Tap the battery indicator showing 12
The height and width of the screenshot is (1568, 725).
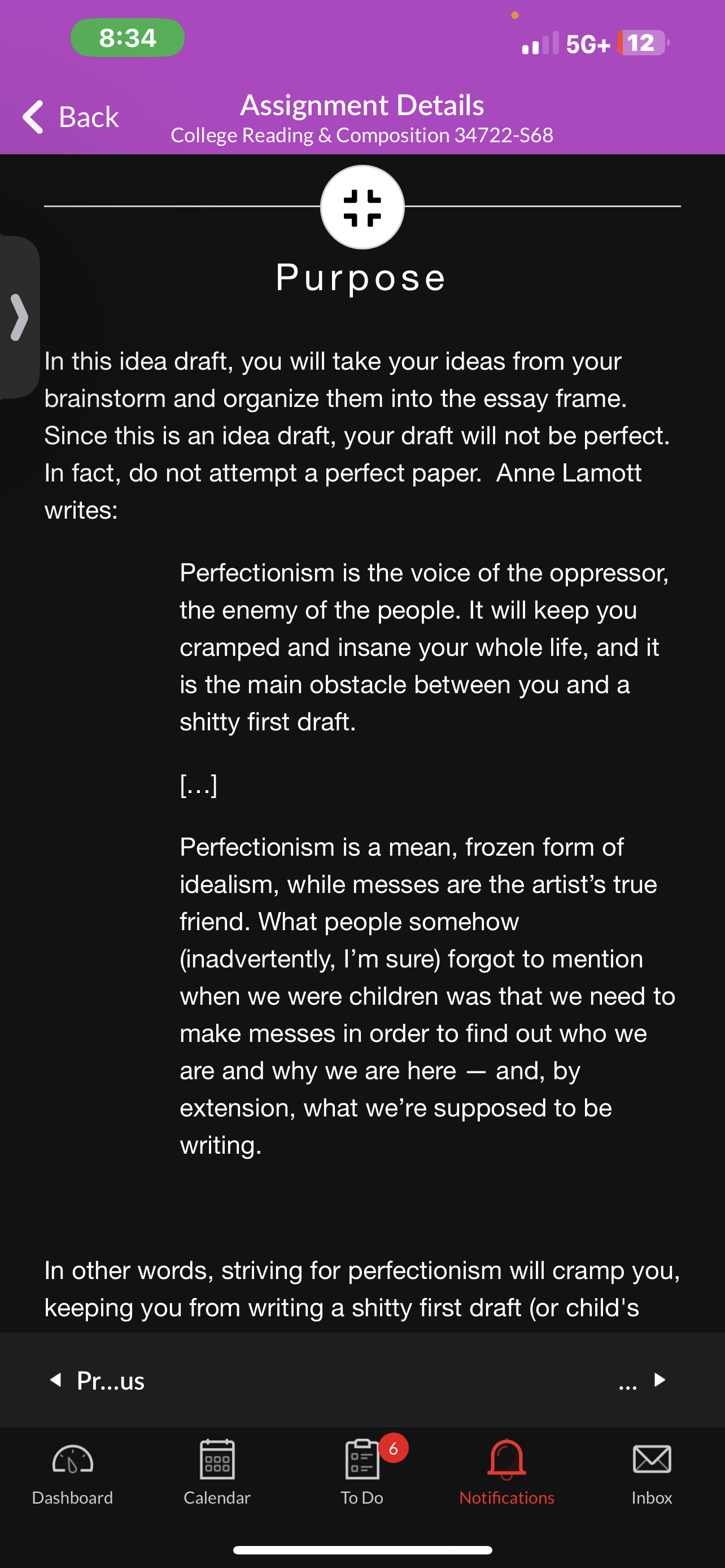click(x=643, y=42)
